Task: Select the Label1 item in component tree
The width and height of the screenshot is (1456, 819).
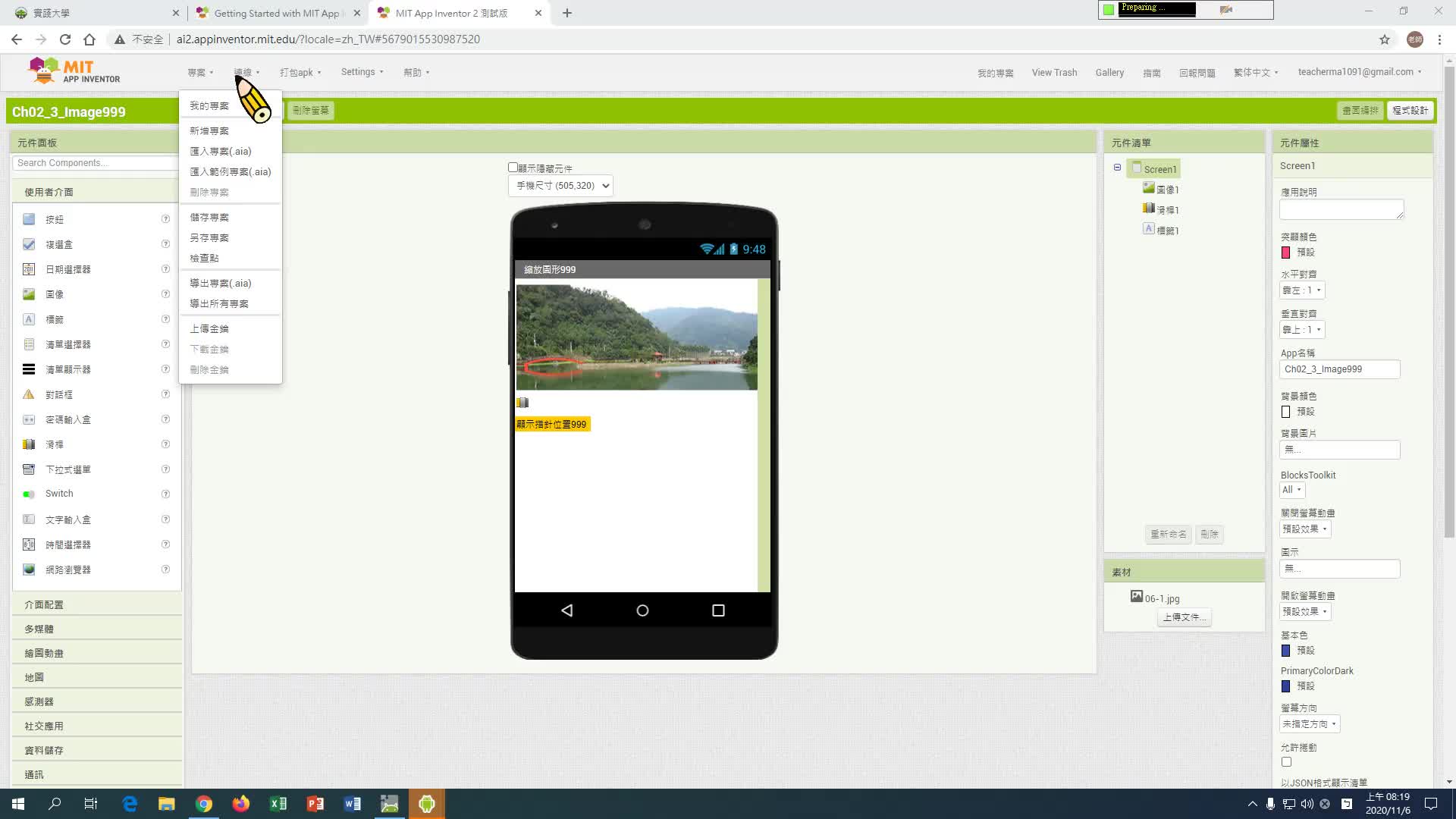Action: pyautogui.click(x=1161, y=230)
